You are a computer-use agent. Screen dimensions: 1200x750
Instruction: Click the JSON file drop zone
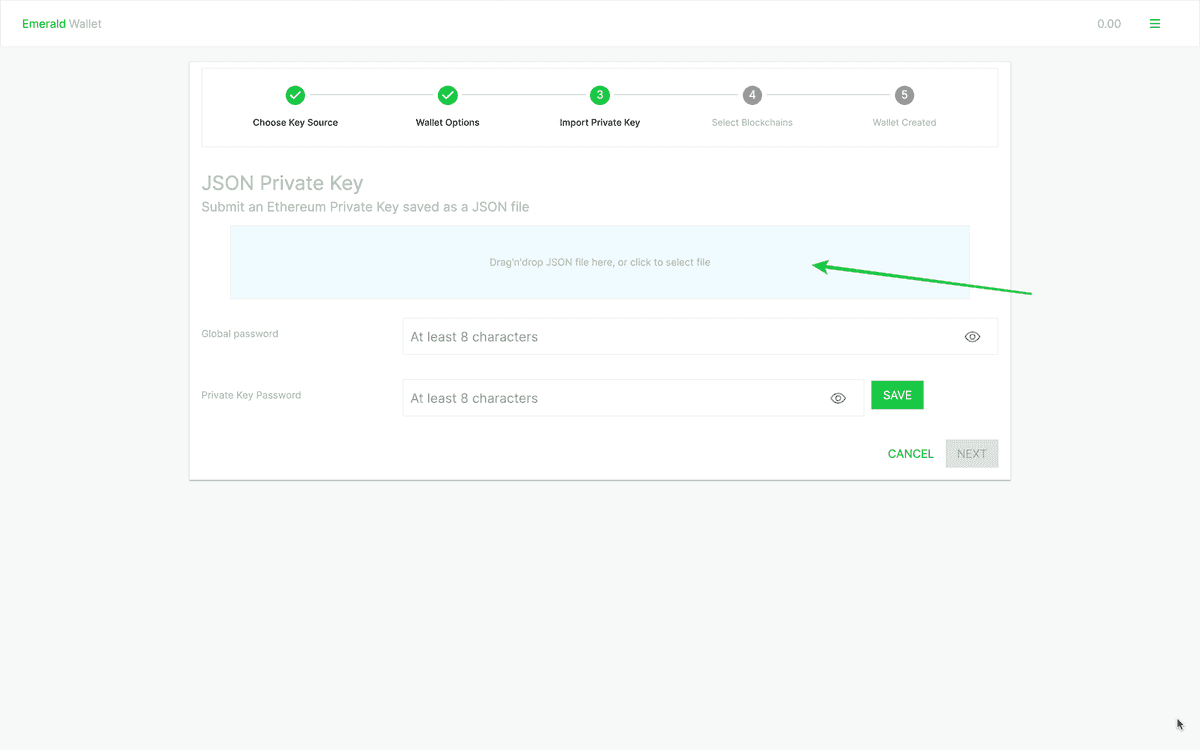tap(599, 262)
